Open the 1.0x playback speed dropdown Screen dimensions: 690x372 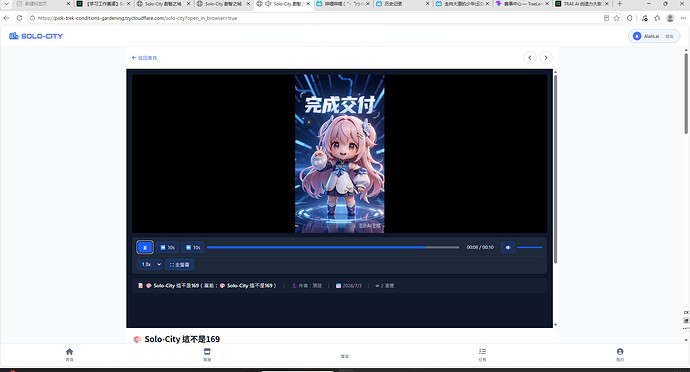pyautogui.click(x=150, y=265)
